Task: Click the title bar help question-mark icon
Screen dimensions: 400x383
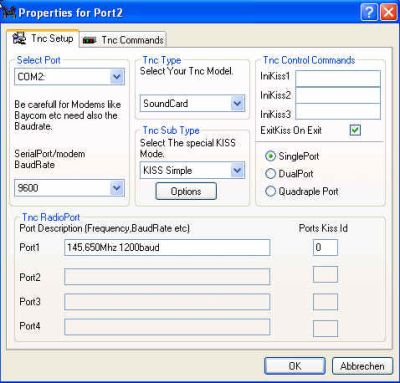Action: tap(369, 13)
